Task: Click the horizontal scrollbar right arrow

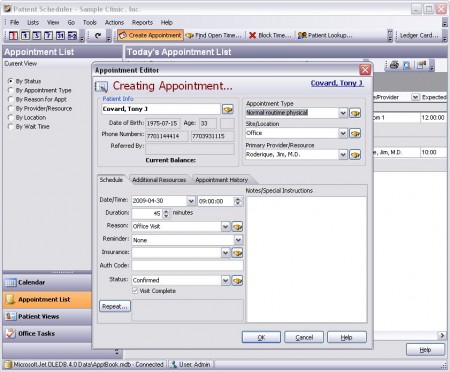Action: pos(442,335)
